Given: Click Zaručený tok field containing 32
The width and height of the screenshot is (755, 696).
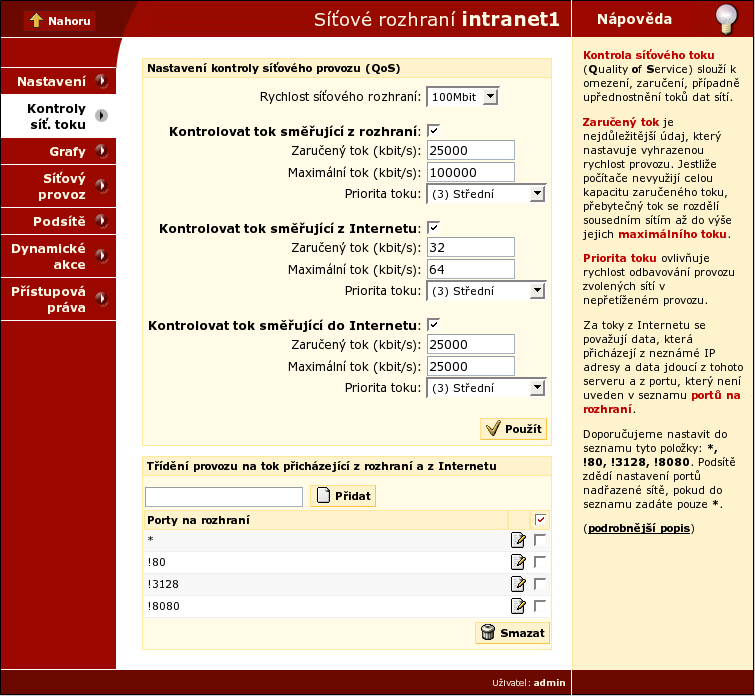Looking at the screenshot, I should coord(471,247).
